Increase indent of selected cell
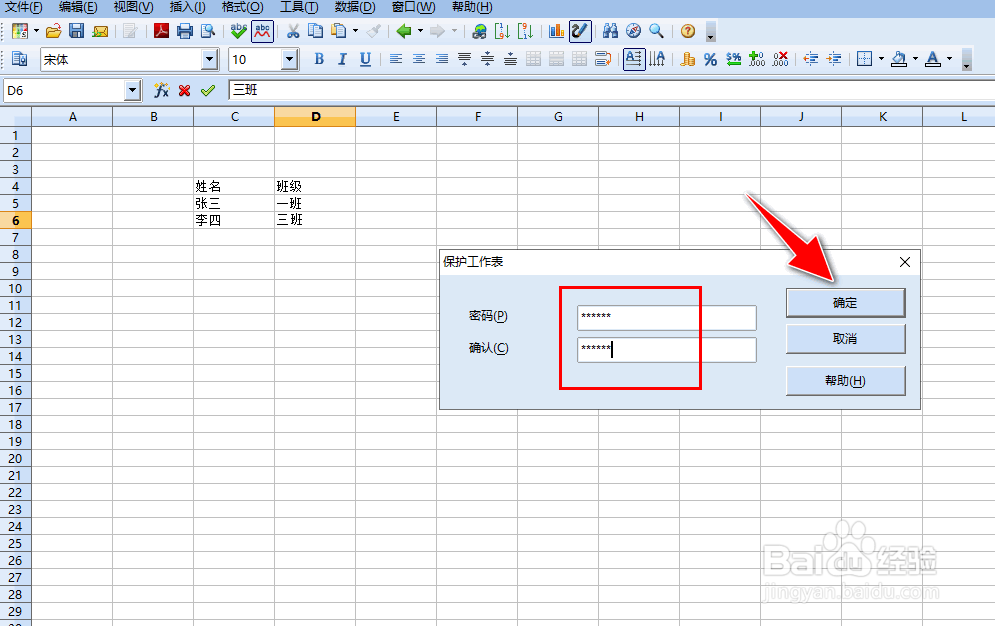The image size is (995, 626). 832,60
